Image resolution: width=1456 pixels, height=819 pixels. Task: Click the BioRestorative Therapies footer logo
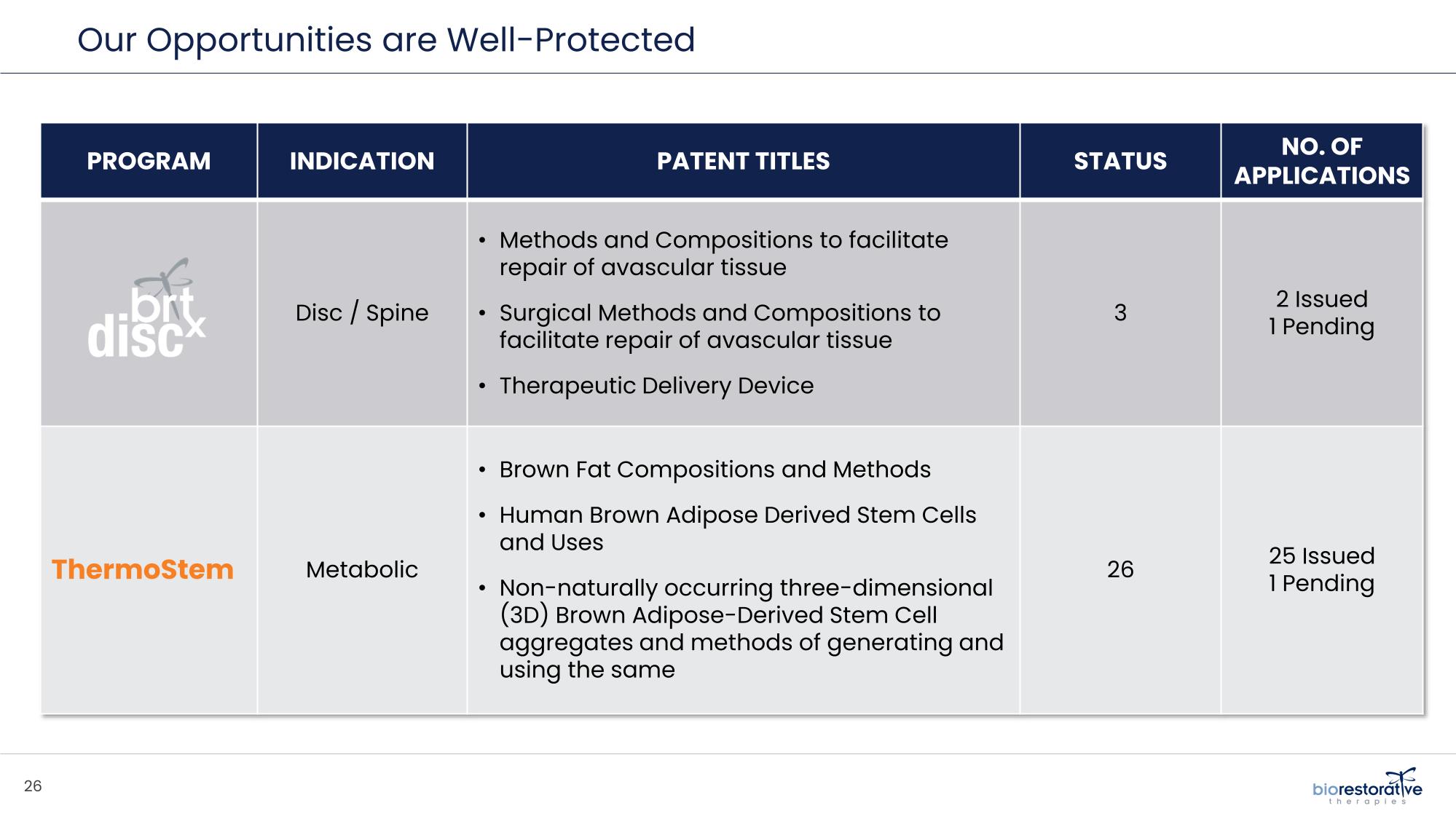pos(1366,788)
